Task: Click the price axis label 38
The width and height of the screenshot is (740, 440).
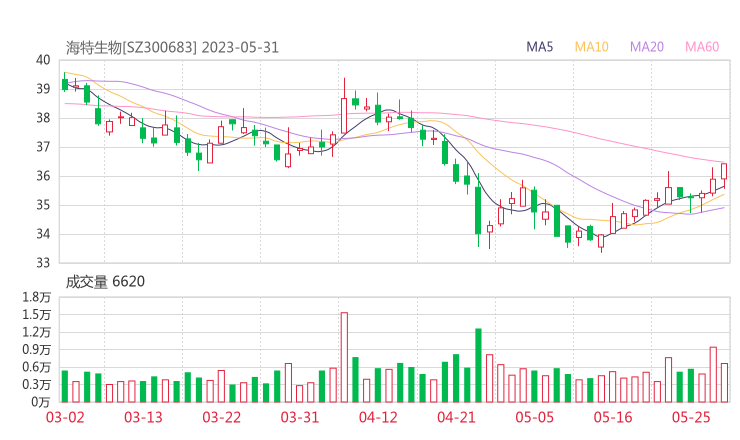Action: [43, 118]
